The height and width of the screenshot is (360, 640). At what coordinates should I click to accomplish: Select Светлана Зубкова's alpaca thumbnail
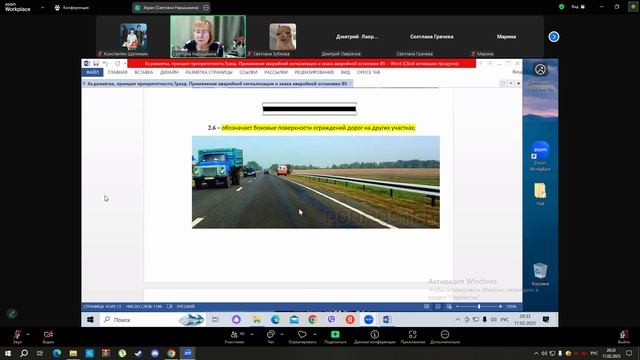point(283,37)
